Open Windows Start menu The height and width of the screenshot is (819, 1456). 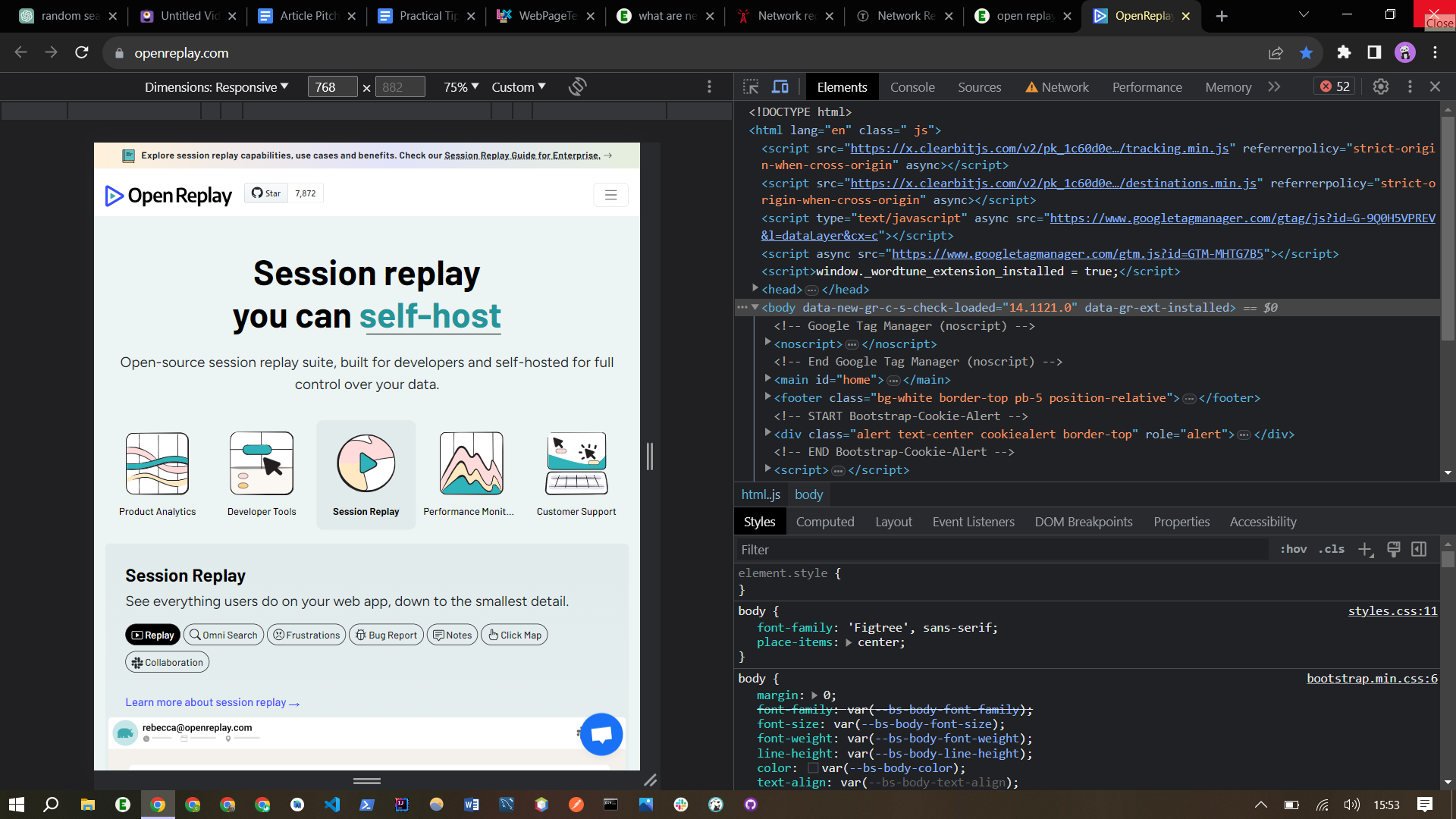click(17, 805)
